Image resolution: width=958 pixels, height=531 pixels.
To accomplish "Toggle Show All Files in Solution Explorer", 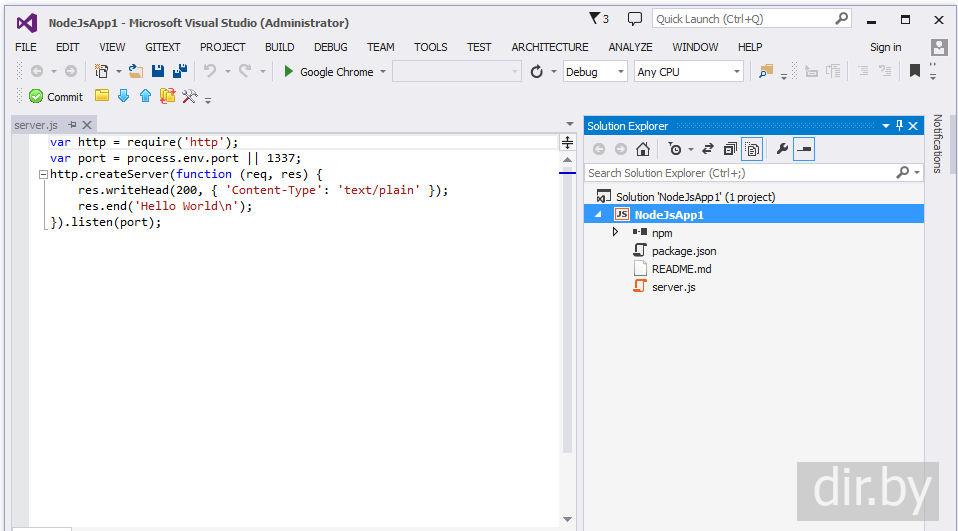I will coord(751,149).
